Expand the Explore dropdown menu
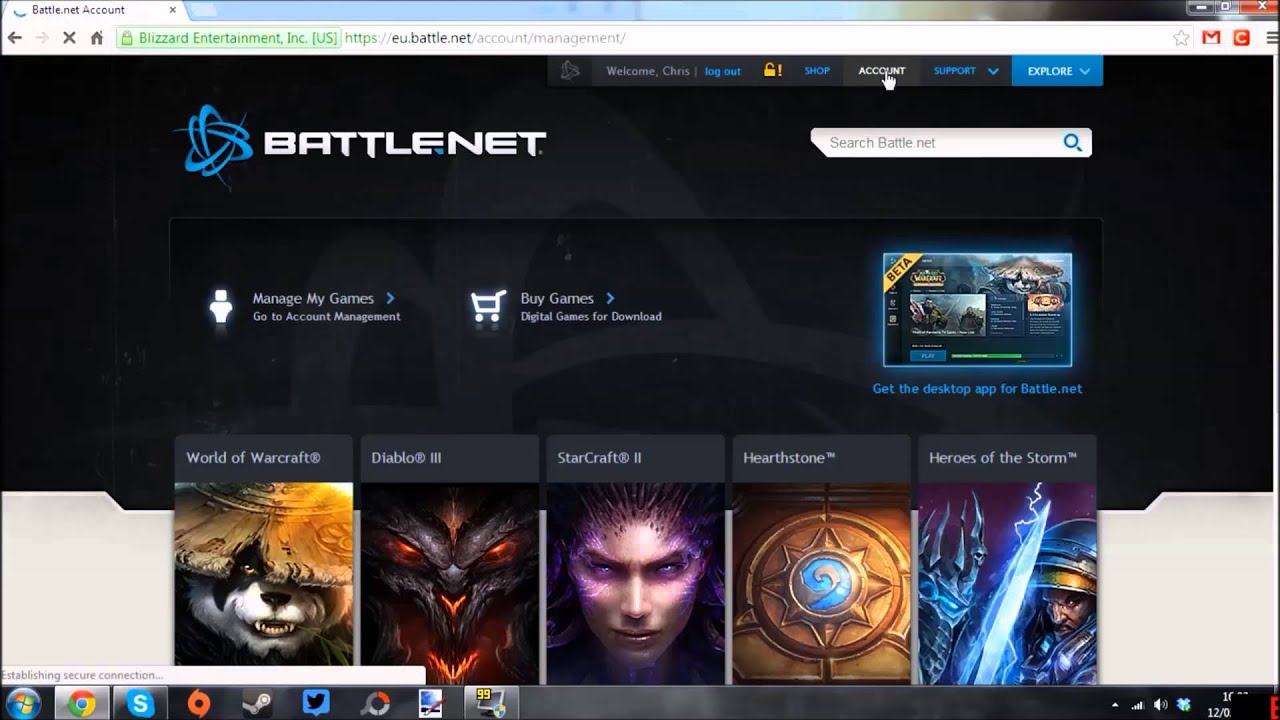 click(1057, 71)
